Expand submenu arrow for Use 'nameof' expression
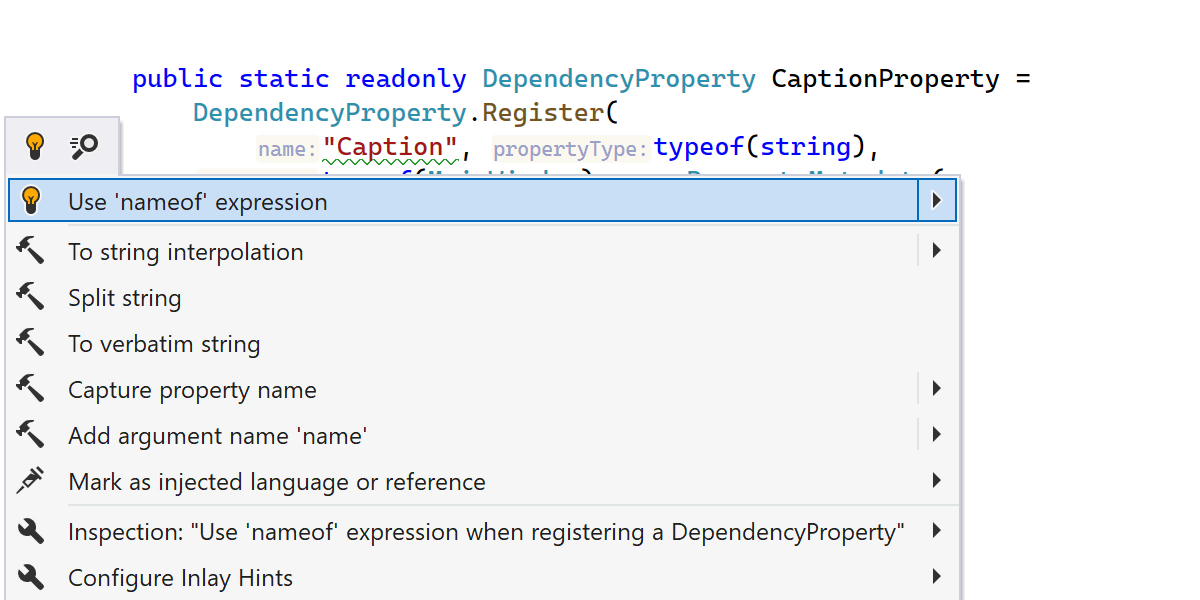Image resolution: width=1200 pixels, height=600 pixels. point(936,201)
